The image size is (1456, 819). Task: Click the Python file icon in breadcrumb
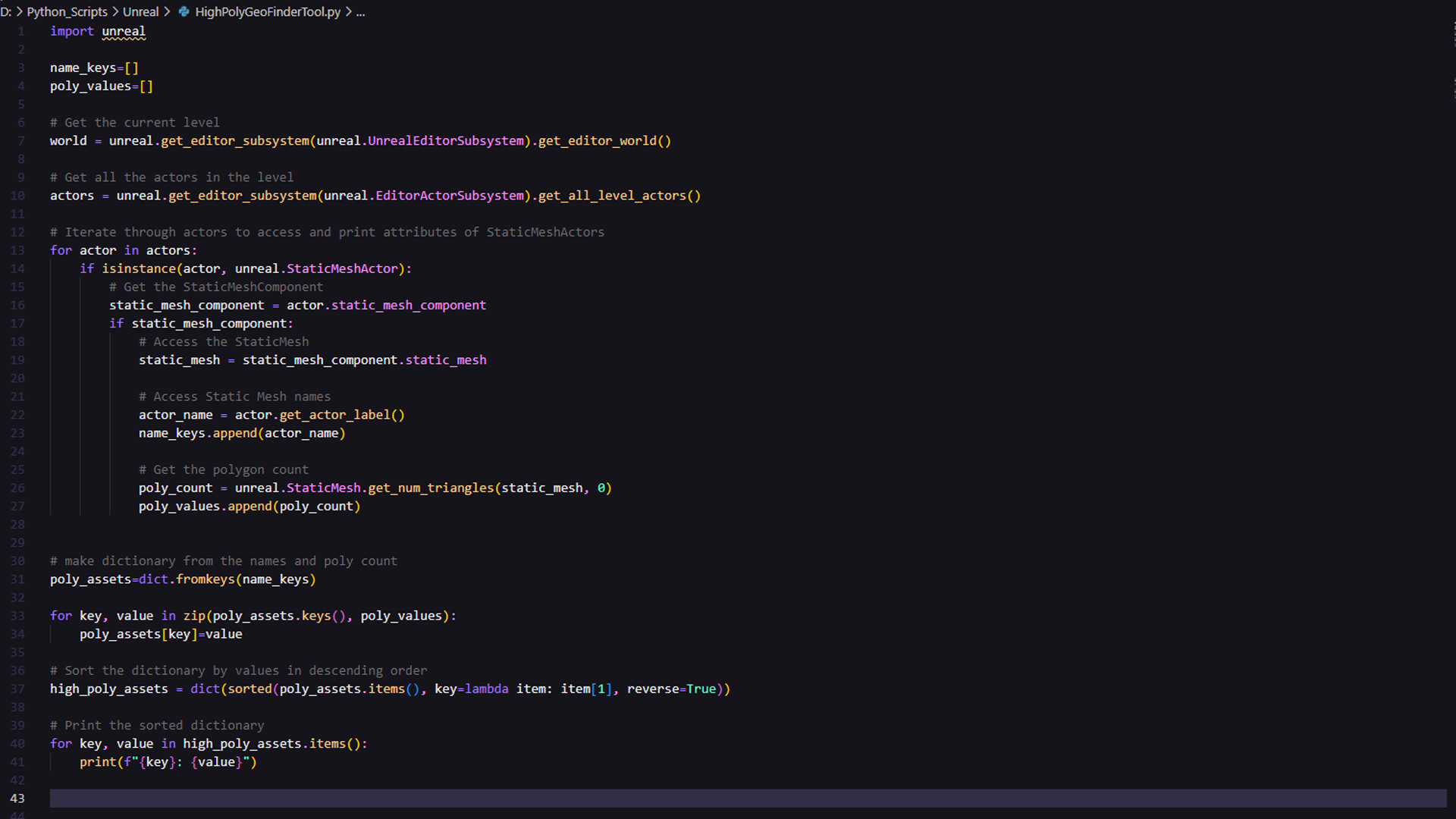point(184,11)
